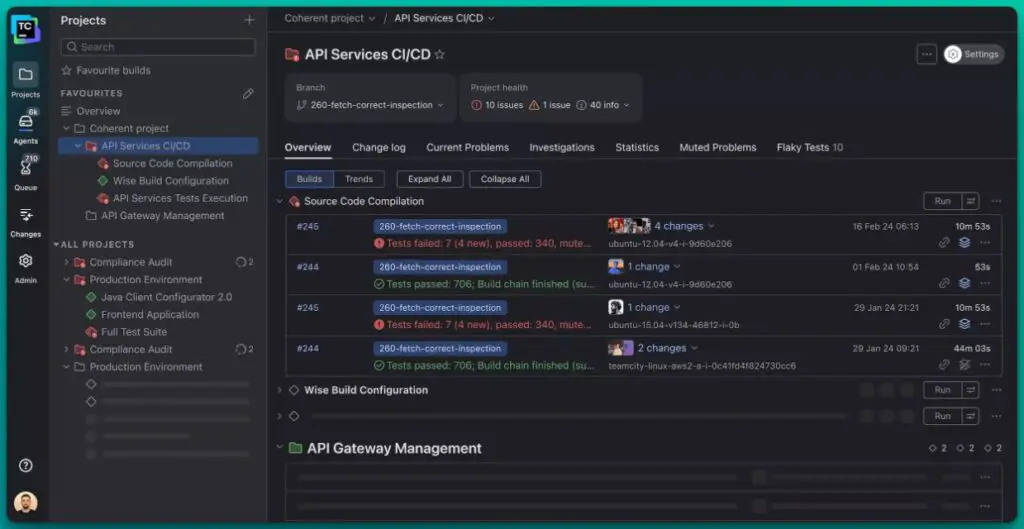Switch to the Current Problems tab
The height and width of the screenshot is (529, 1024).
pos(468,148)
